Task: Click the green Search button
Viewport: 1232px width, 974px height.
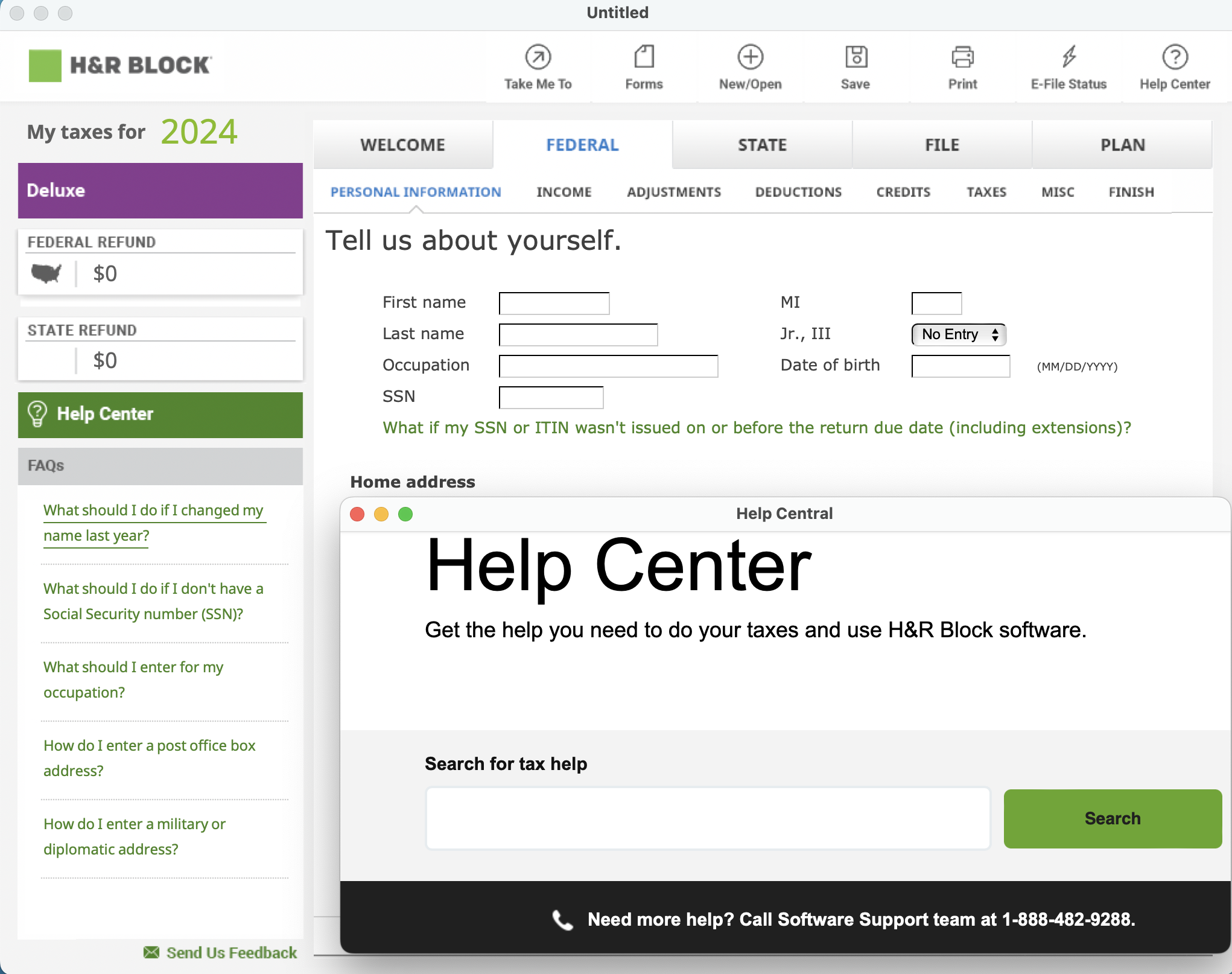Action: [x=1112, y=818]
